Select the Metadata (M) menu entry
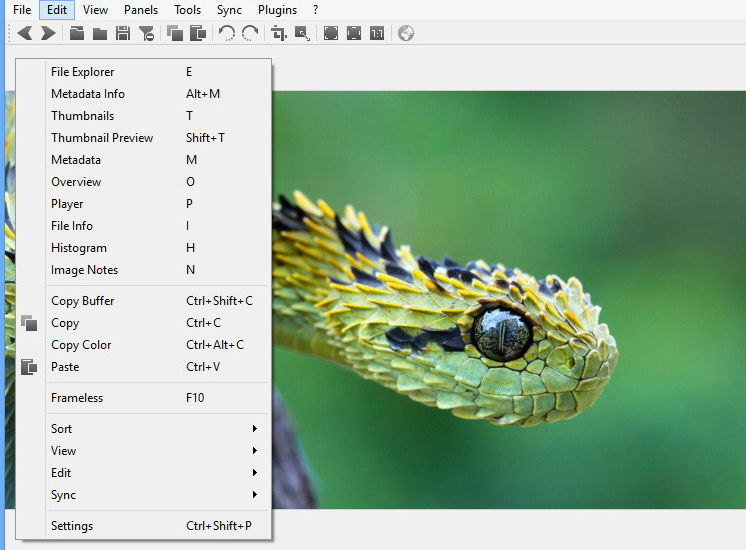Screen dimensions: 746x550 point(144,160)
